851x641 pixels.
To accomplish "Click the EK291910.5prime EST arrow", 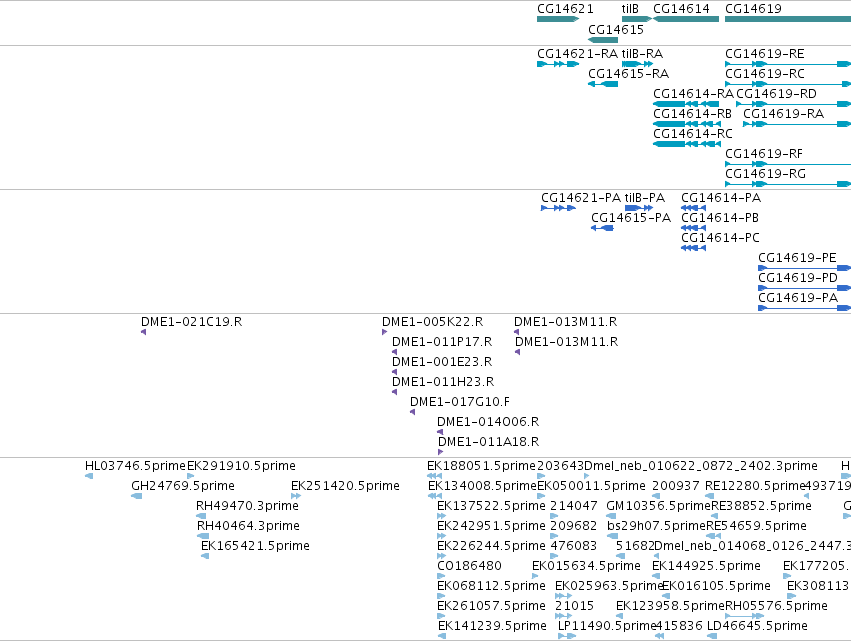I will coord(190,476).
